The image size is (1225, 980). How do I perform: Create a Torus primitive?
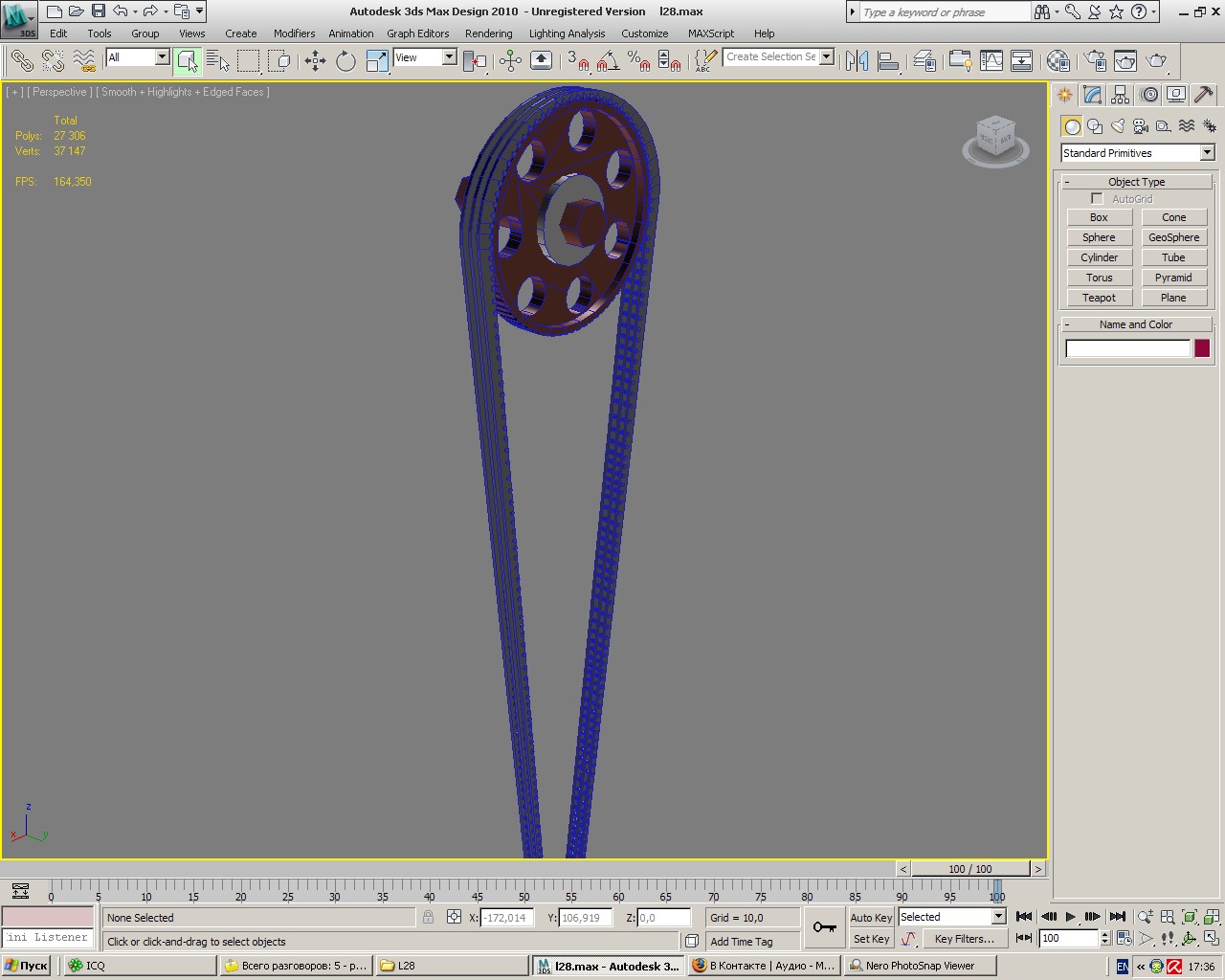(1099, 278)
